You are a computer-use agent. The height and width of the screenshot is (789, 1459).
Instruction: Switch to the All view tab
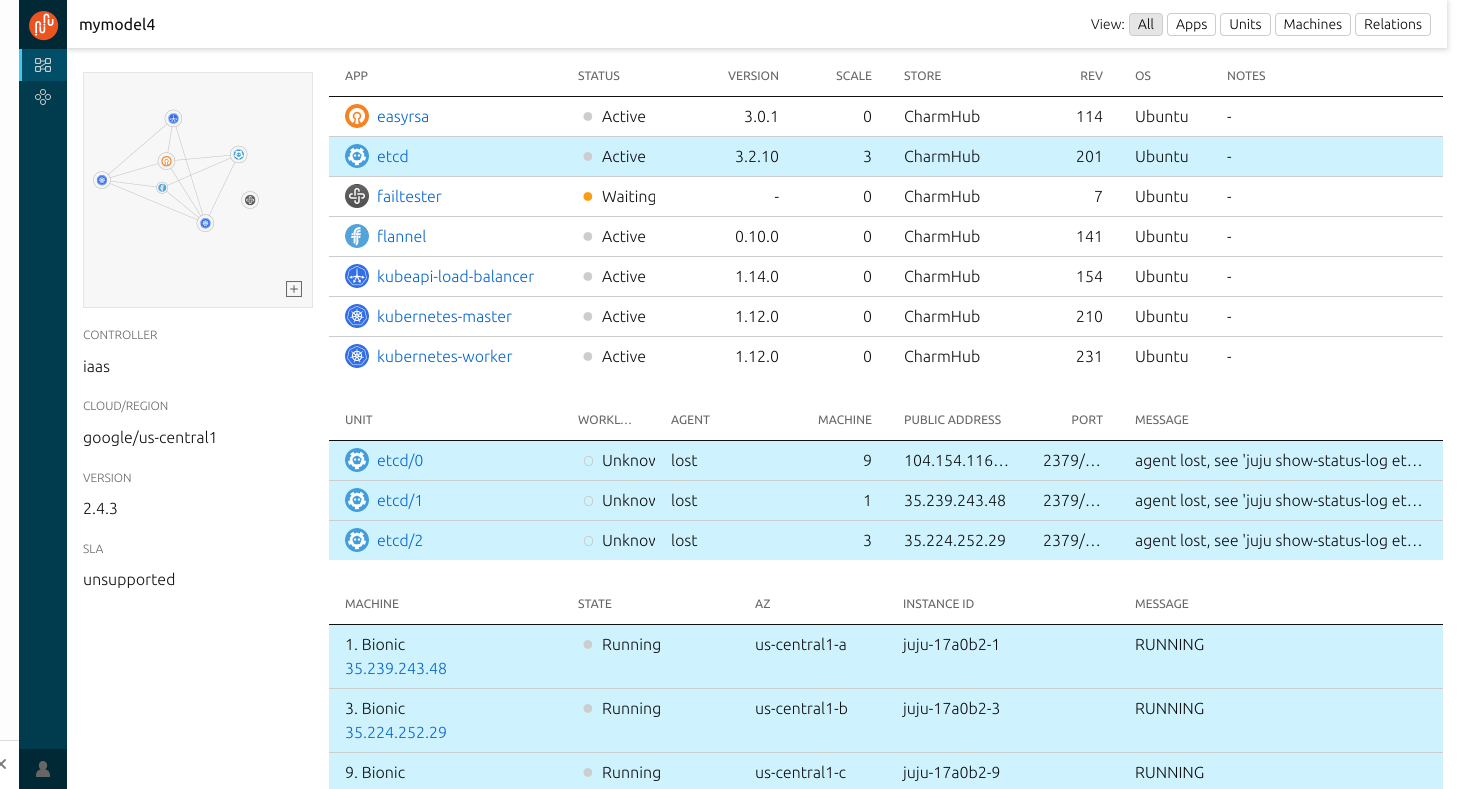pos(1146,24)
